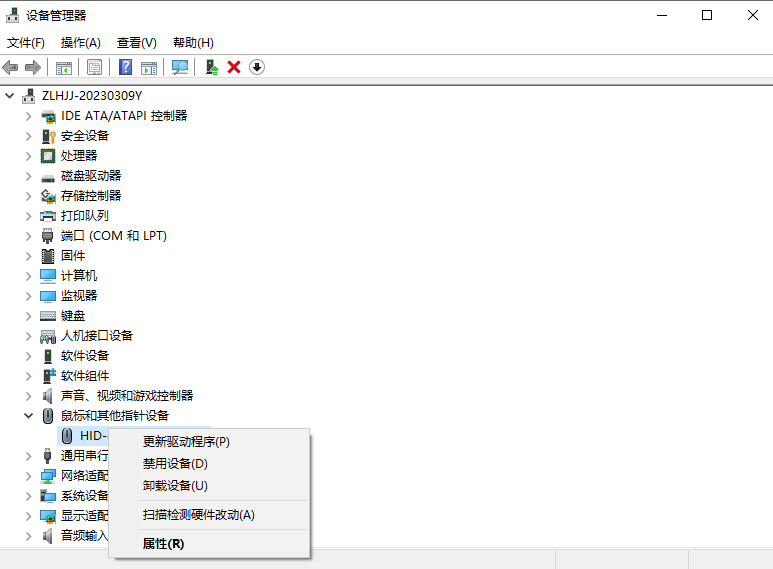Click the 软件设备 icon
773x569 pixels.
(48, 356)
